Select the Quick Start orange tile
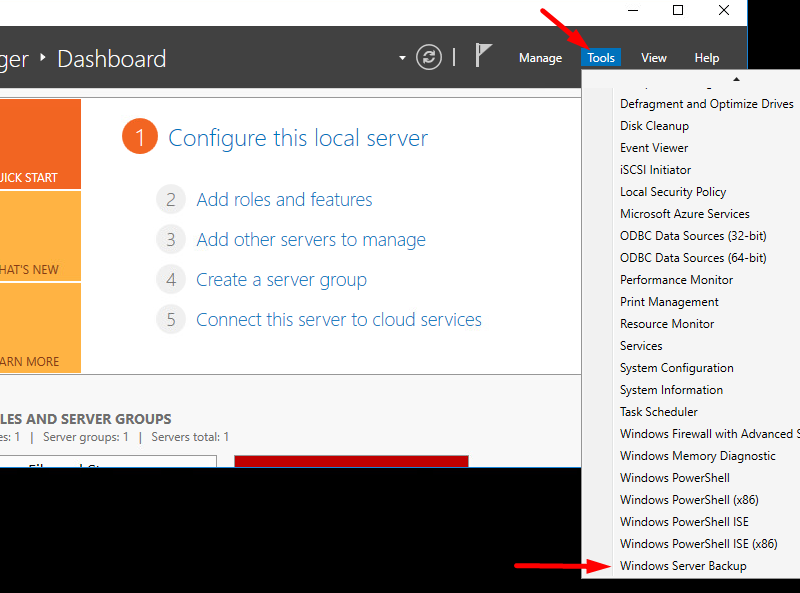Viewport: 800px width, 593px height. coord(40,145)
